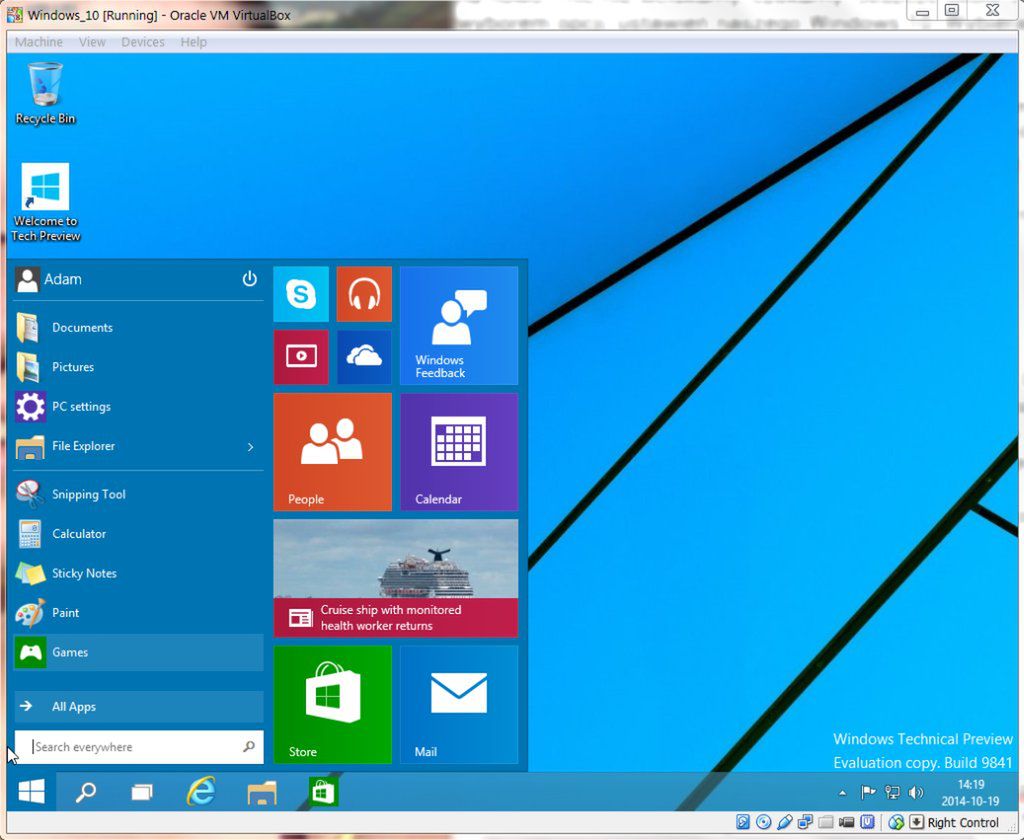Open the cruise ship news tile

(x=396, y=578)
